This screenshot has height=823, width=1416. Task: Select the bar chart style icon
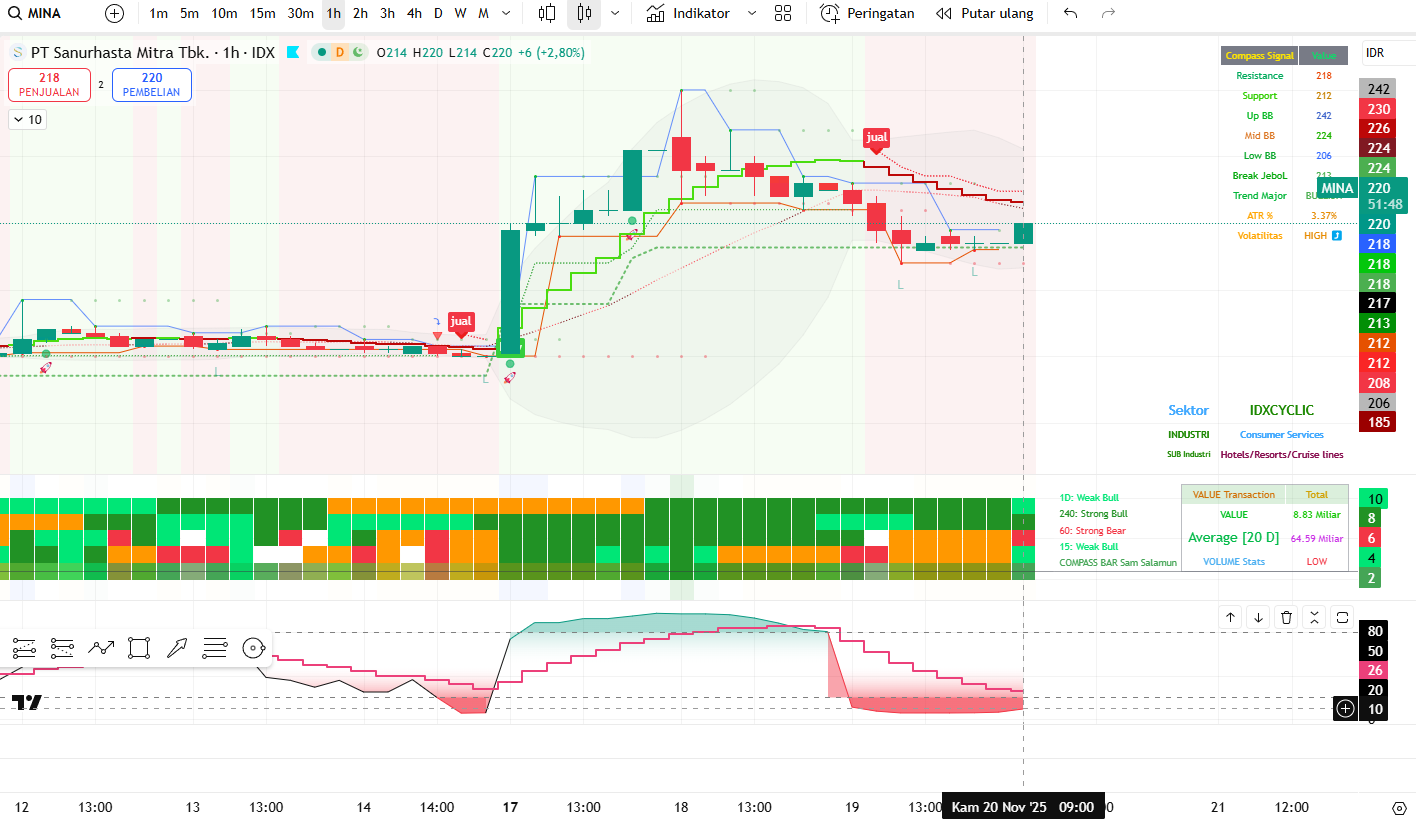(x=547, y=13)
